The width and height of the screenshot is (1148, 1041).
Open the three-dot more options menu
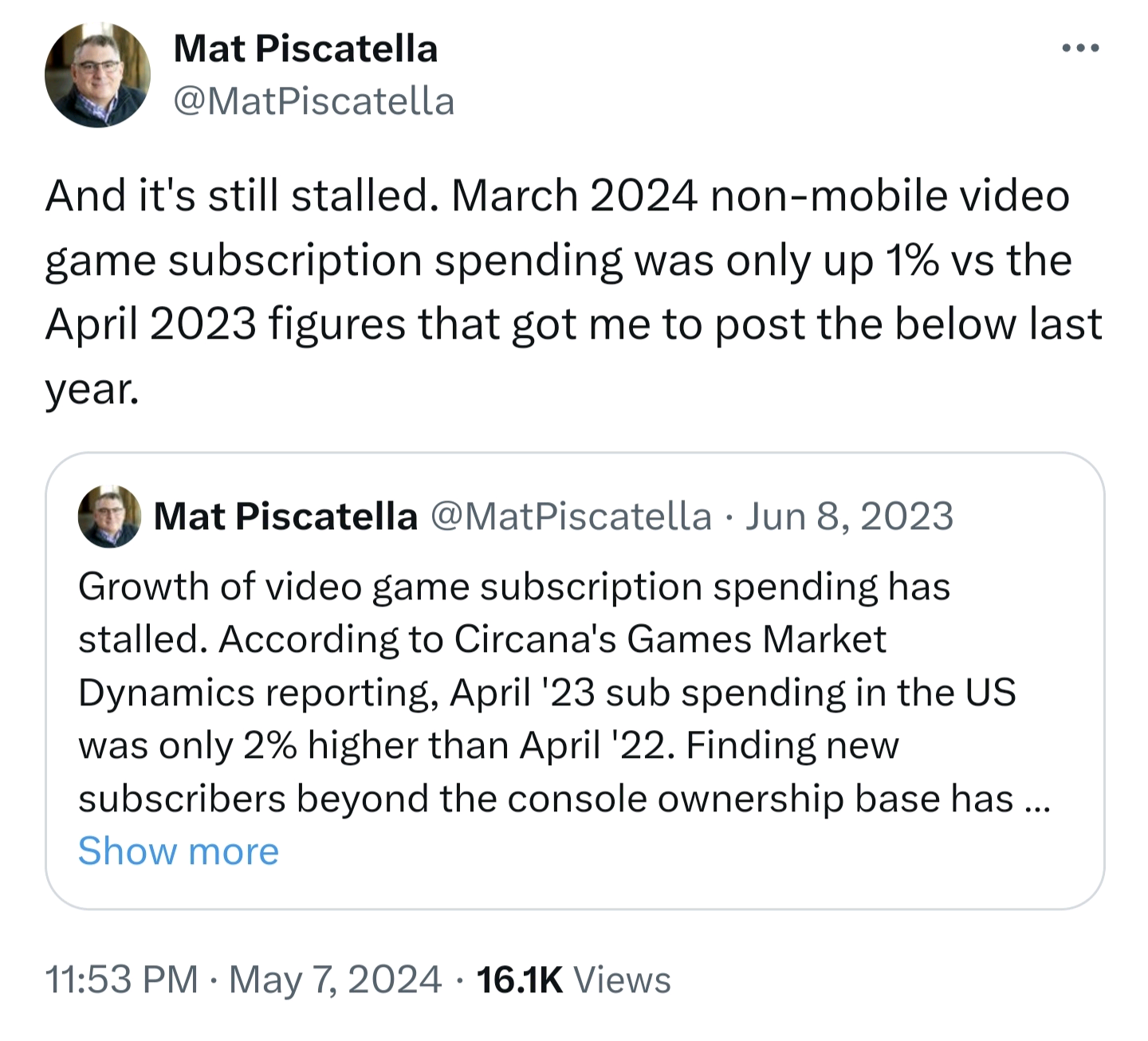click(x=1081, y=49)
